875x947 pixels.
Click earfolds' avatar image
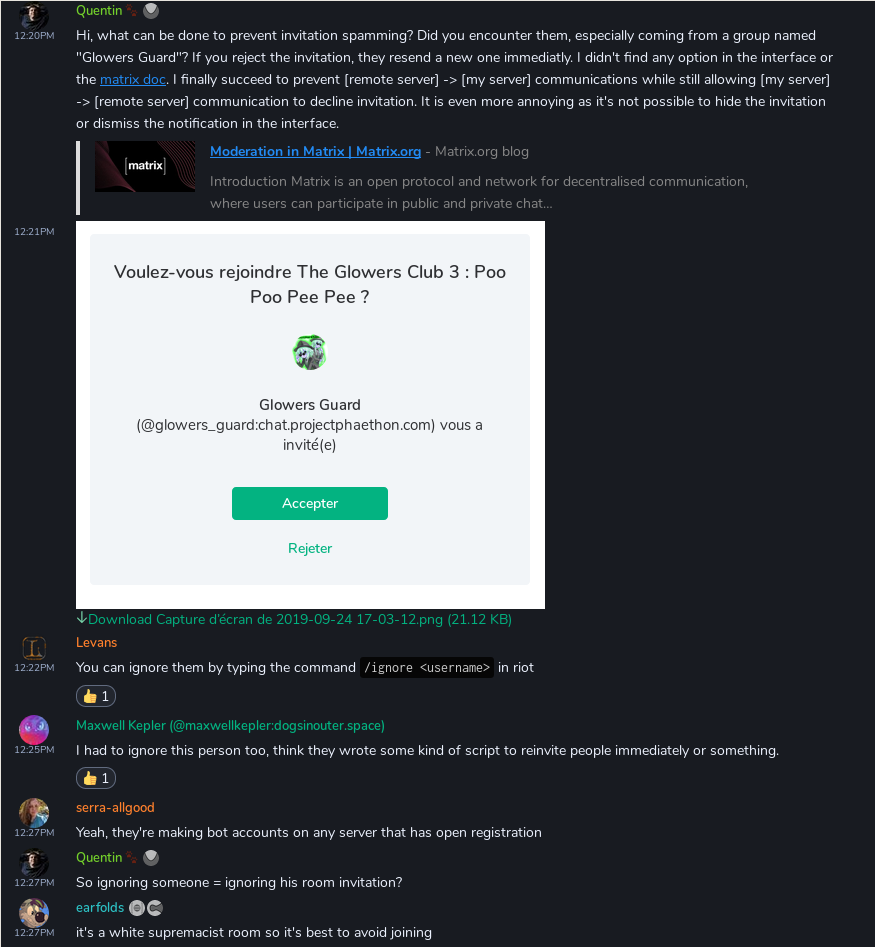pos(34,913)
